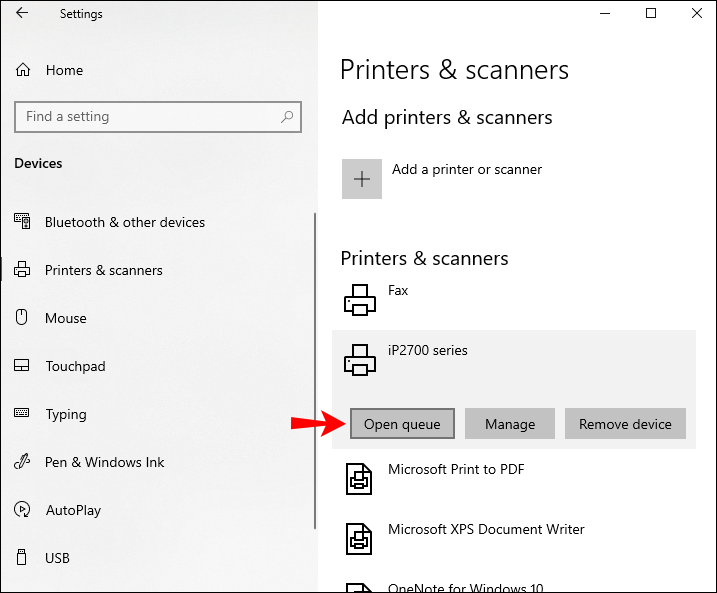717x593 pixels.
Task: Click the back arrow in Settings
Action: [22, 14]
